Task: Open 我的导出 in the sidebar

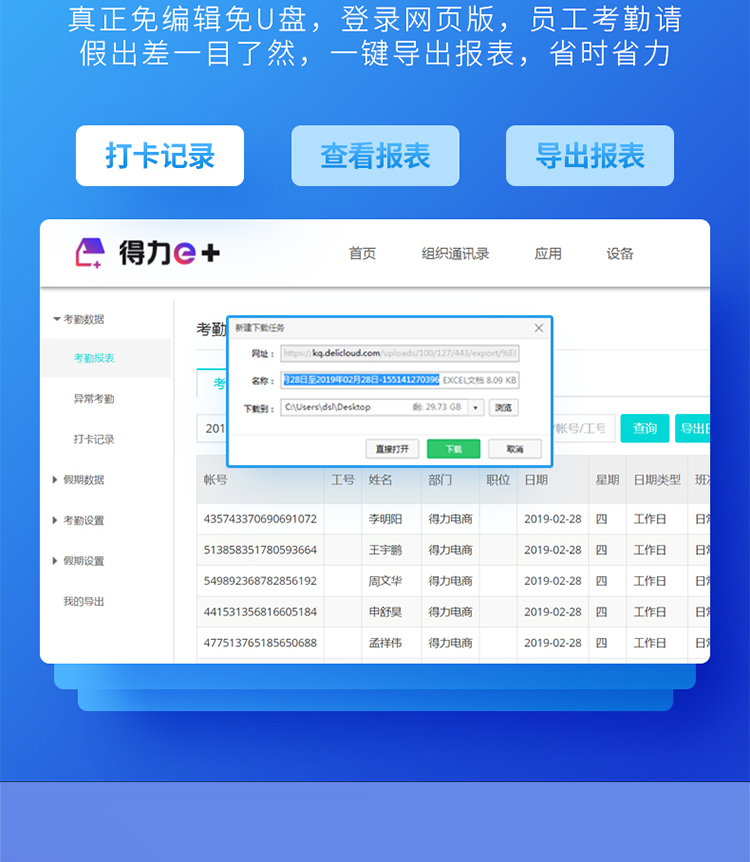Action: (x=84, y=601)
